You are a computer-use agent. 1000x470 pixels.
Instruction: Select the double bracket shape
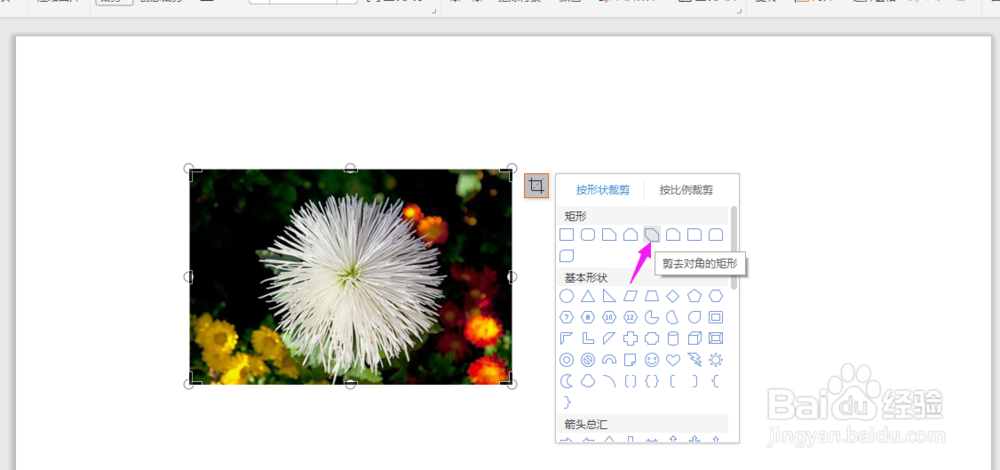pyautogui.click(x=631, y=381)
